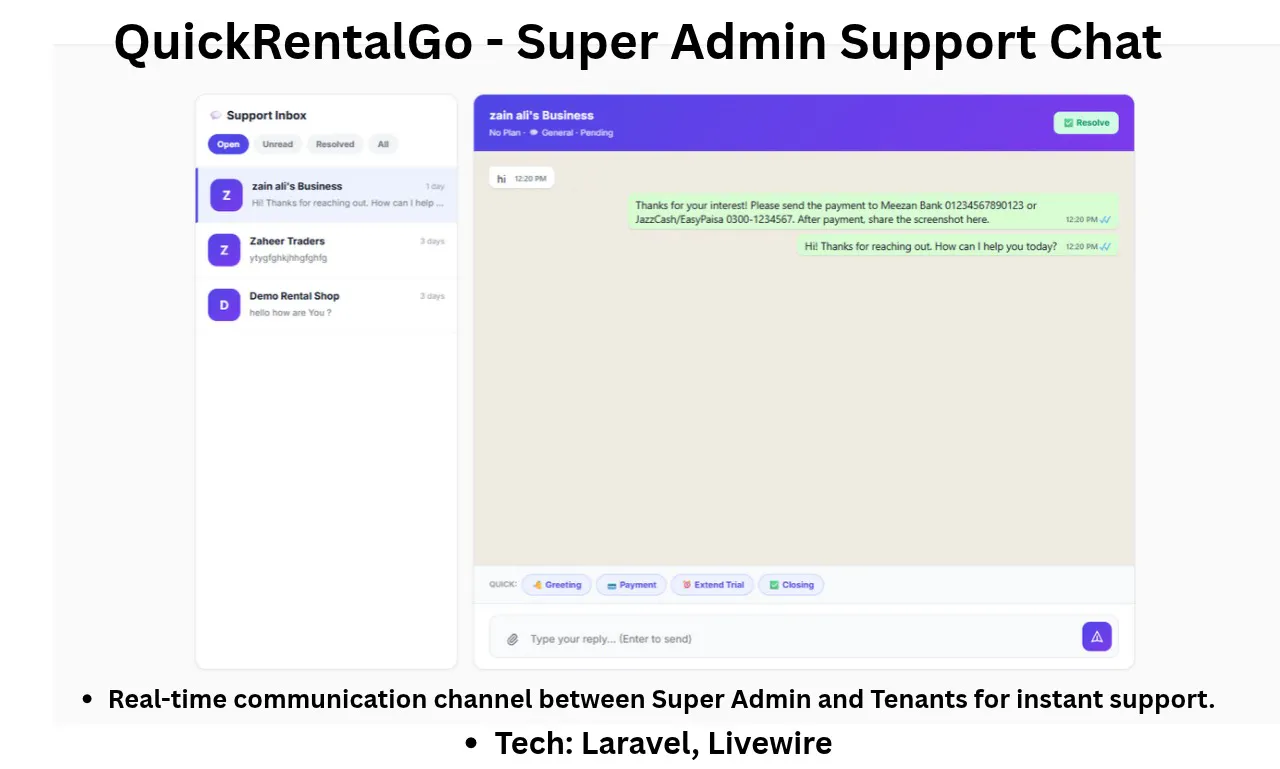Switch to the Open filter tab
The image size is (1280, 769).
[x=228, y=144]
